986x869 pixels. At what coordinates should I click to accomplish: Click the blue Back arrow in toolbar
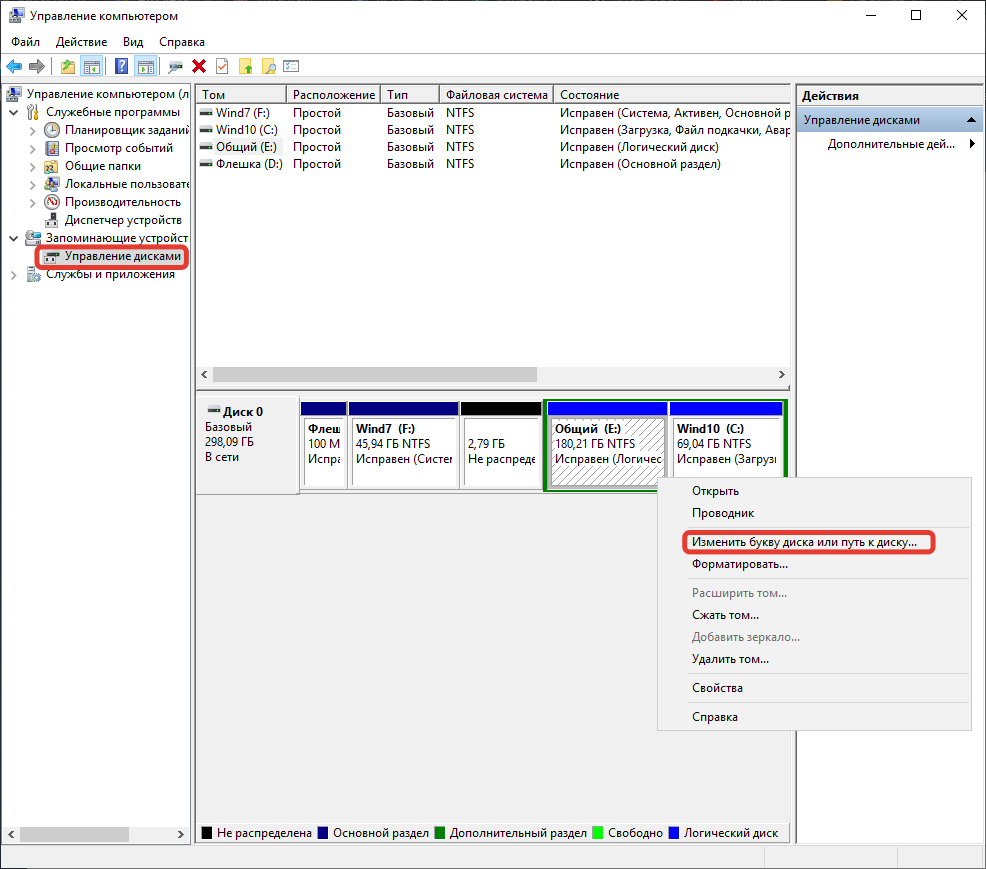coord(14,66)
